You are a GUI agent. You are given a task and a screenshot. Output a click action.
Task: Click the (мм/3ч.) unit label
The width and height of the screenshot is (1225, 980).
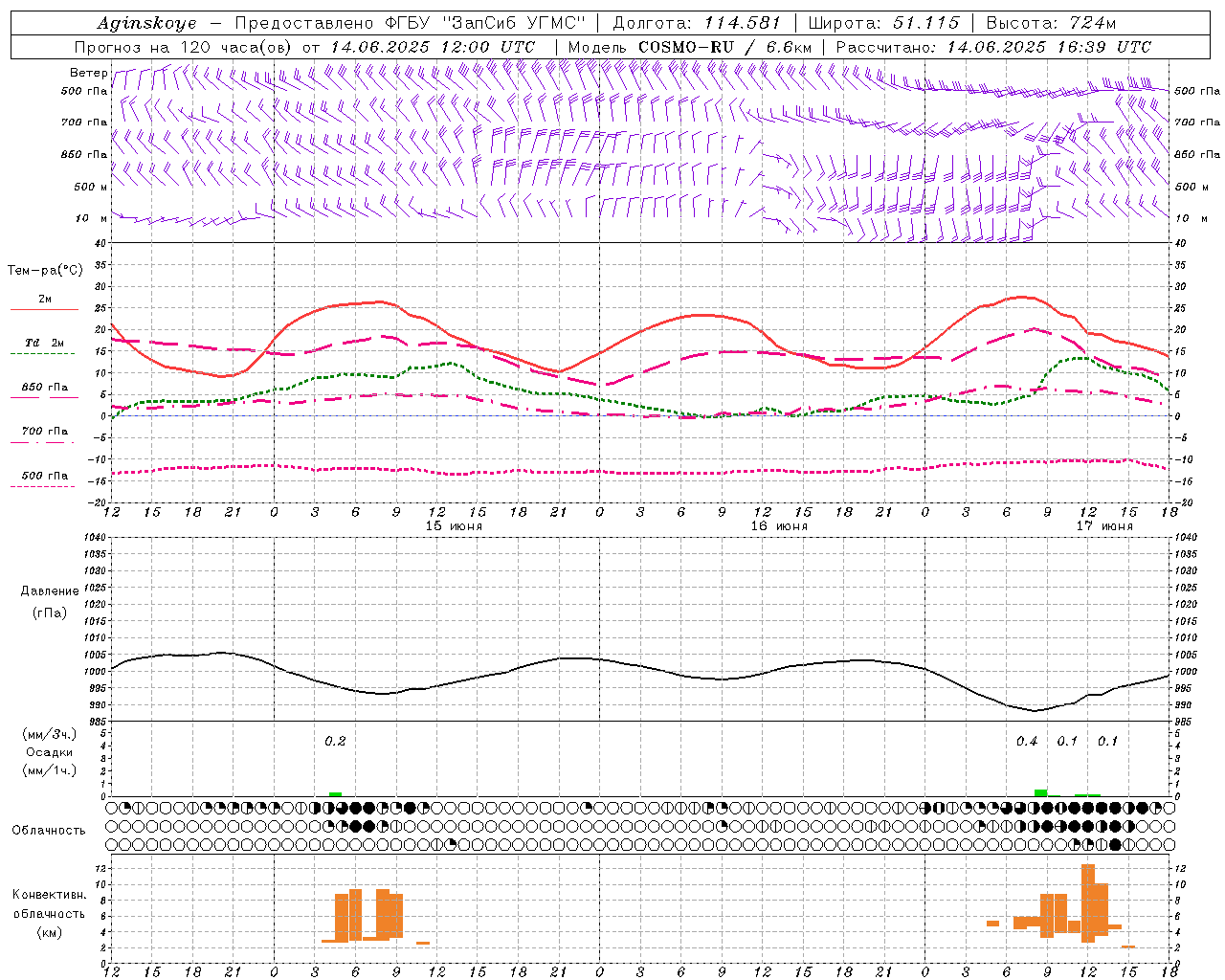(50, 734)
